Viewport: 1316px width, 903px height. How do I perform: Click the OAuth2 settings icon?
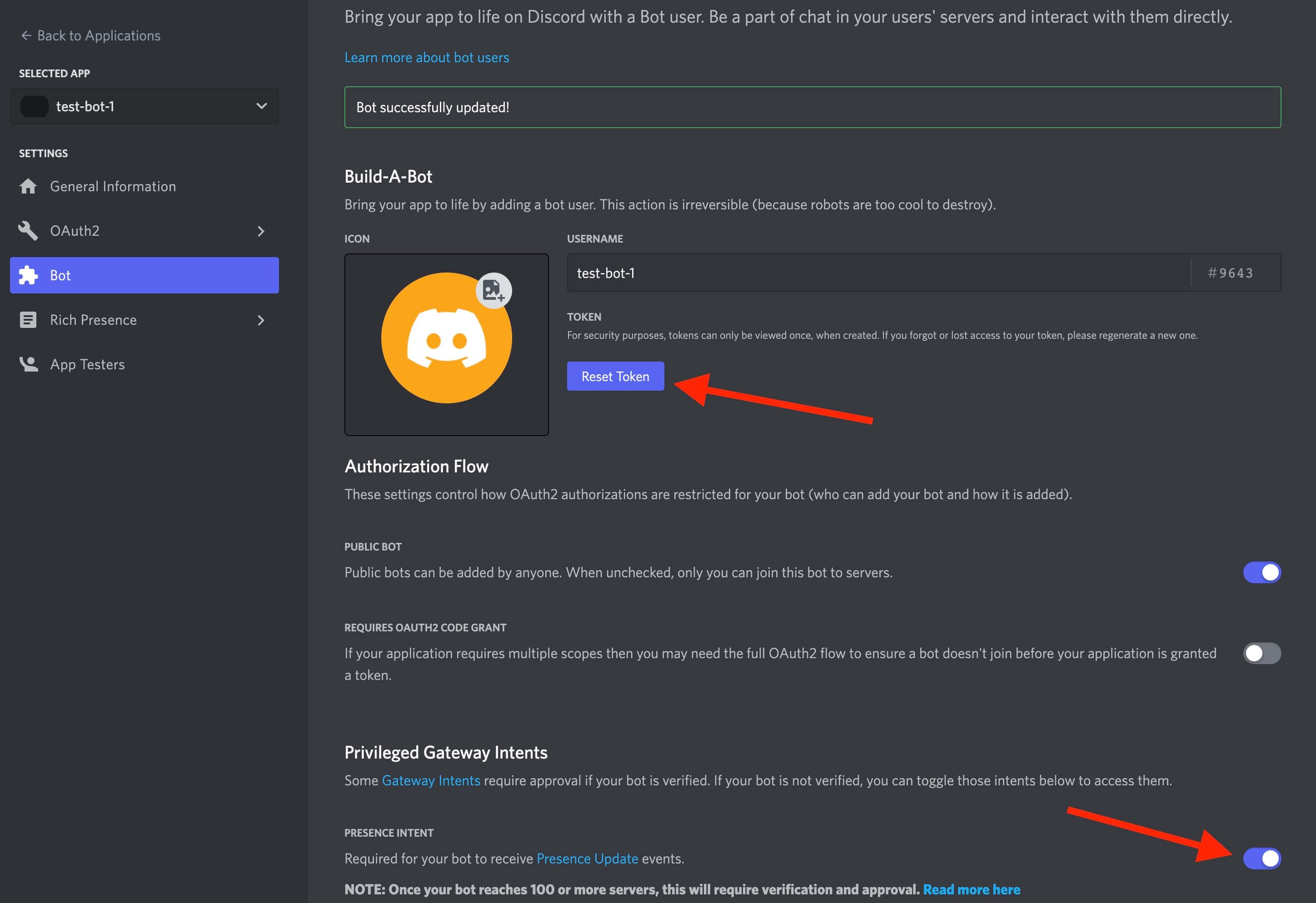click(x=30, y=230)
